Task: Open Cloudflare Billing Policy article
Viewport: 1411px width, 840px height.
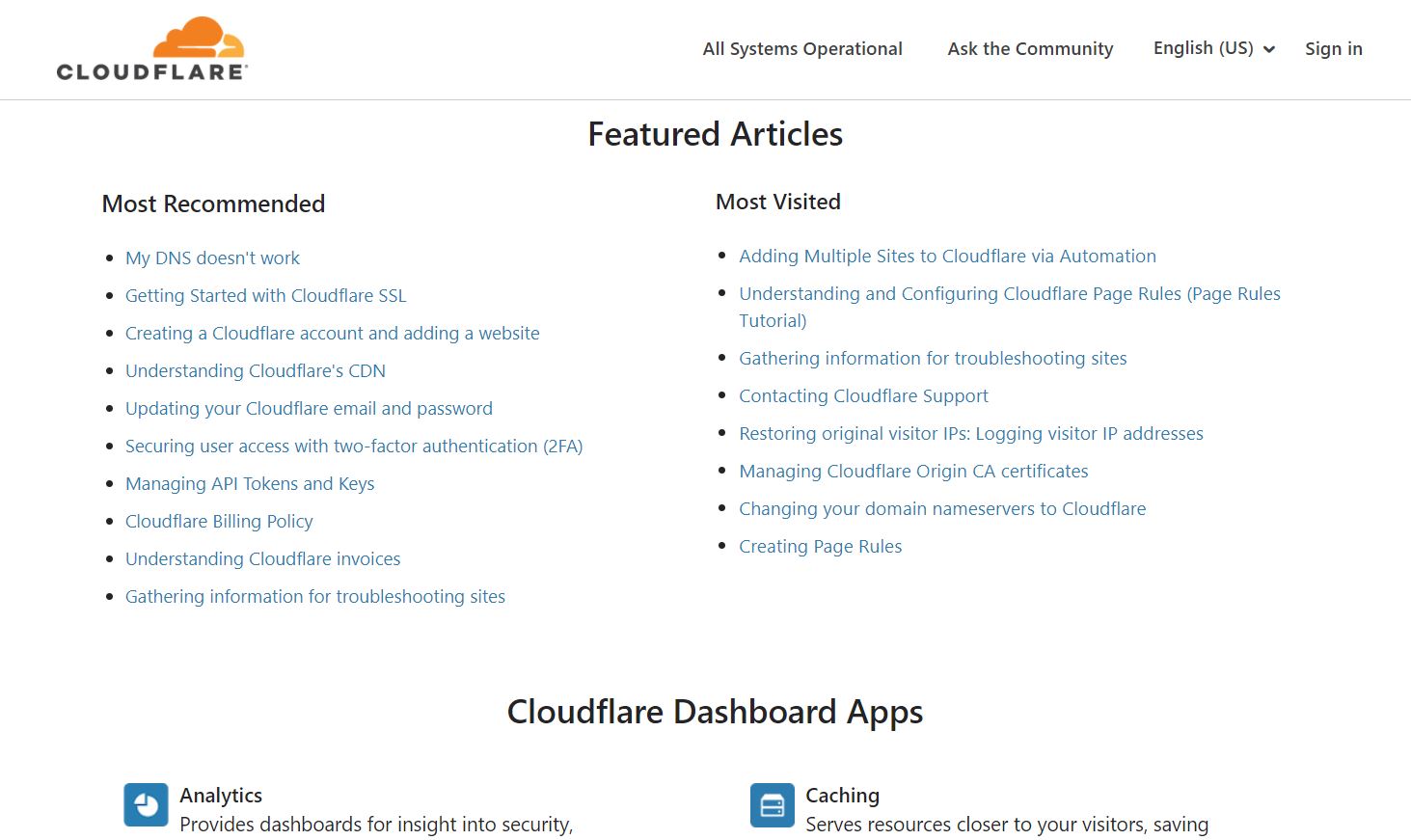Action: pyautogui.click(x=219, y=521)
